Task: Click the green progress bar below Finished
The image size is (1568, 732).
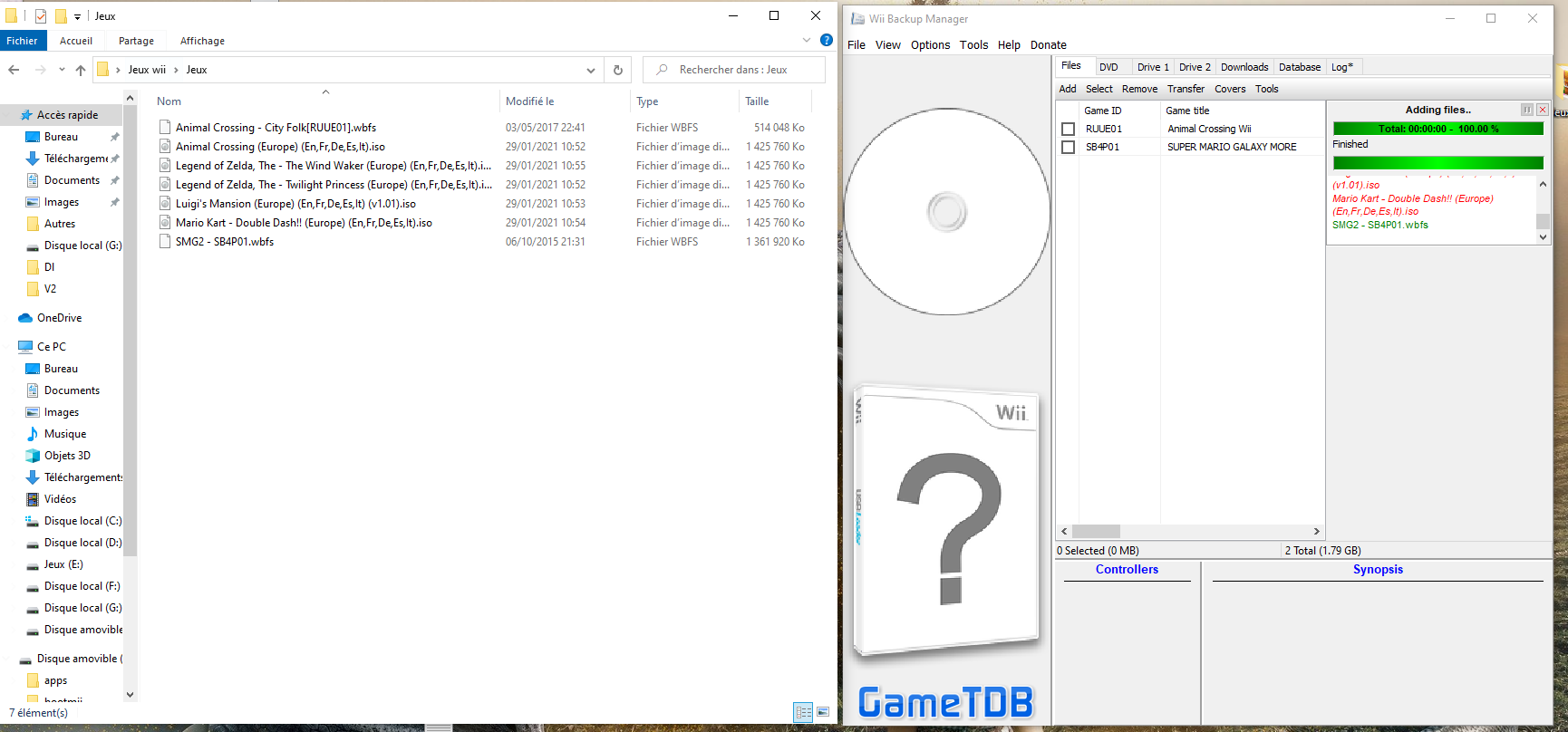Action: pyautogui.click(x=1438, y=163)
